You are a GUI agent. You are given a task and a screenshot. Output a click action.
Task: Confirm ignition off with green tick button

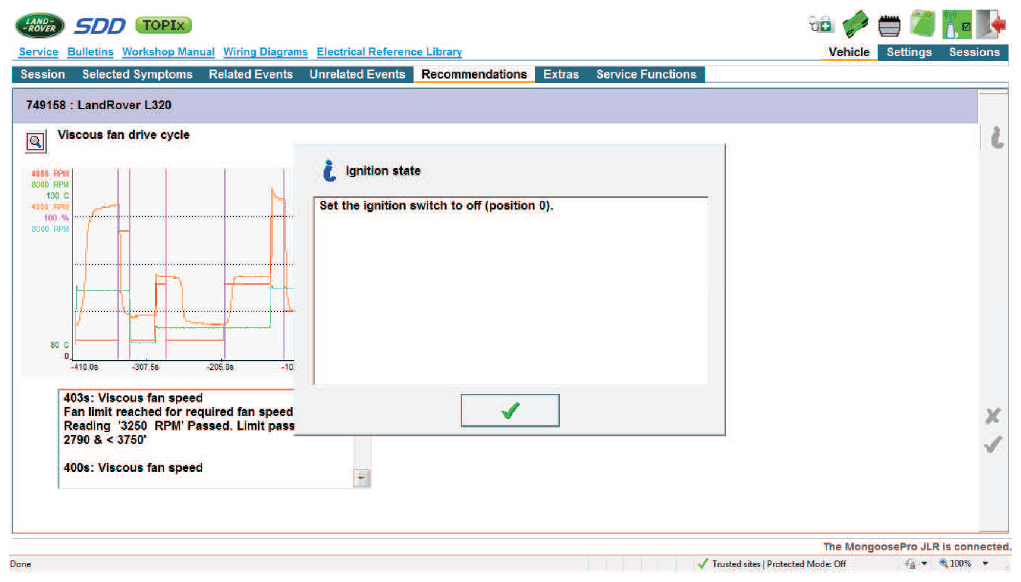(510, 410)
